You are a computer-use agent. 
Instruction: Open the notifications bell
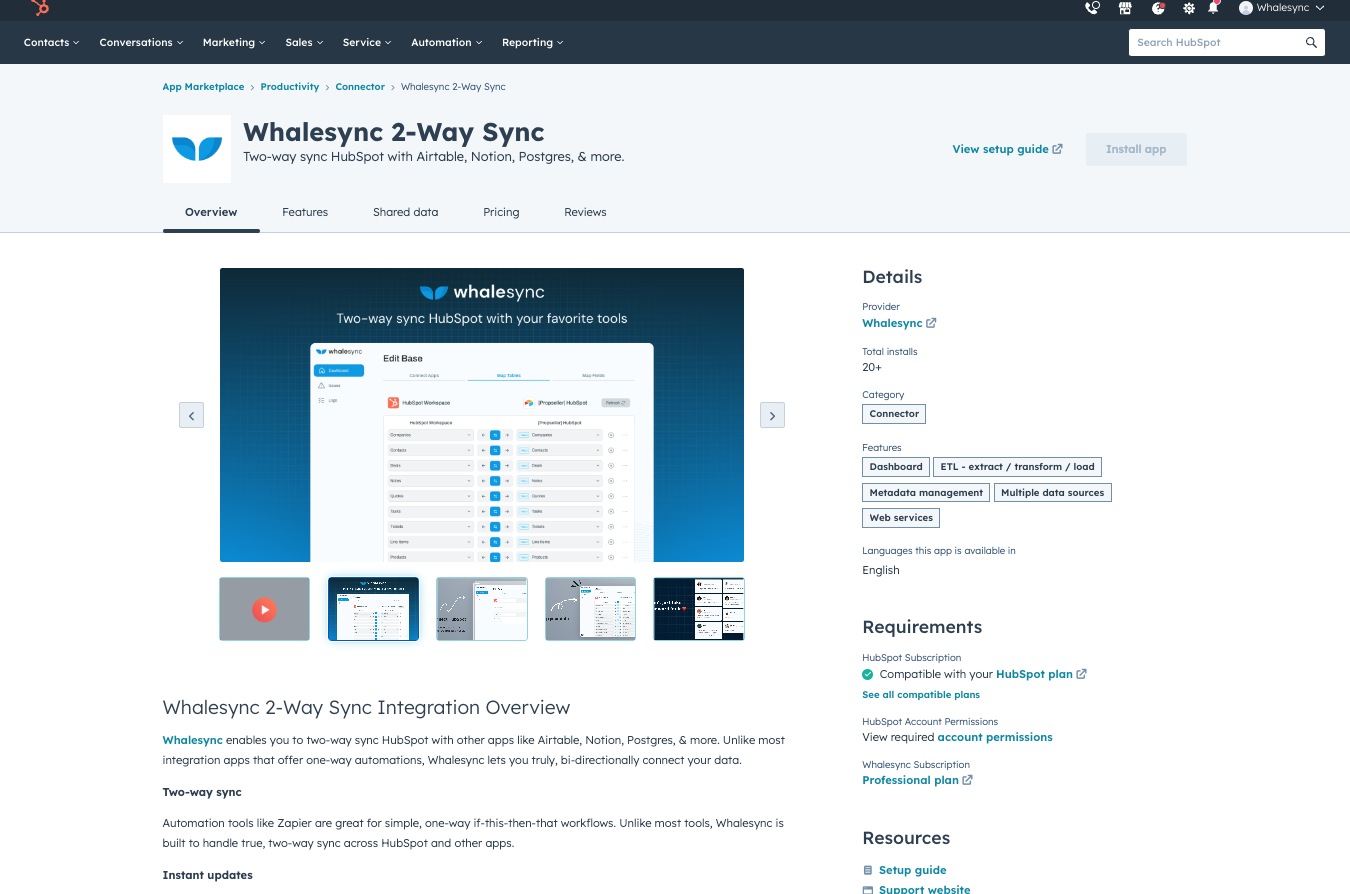[x=1214, y=8]
